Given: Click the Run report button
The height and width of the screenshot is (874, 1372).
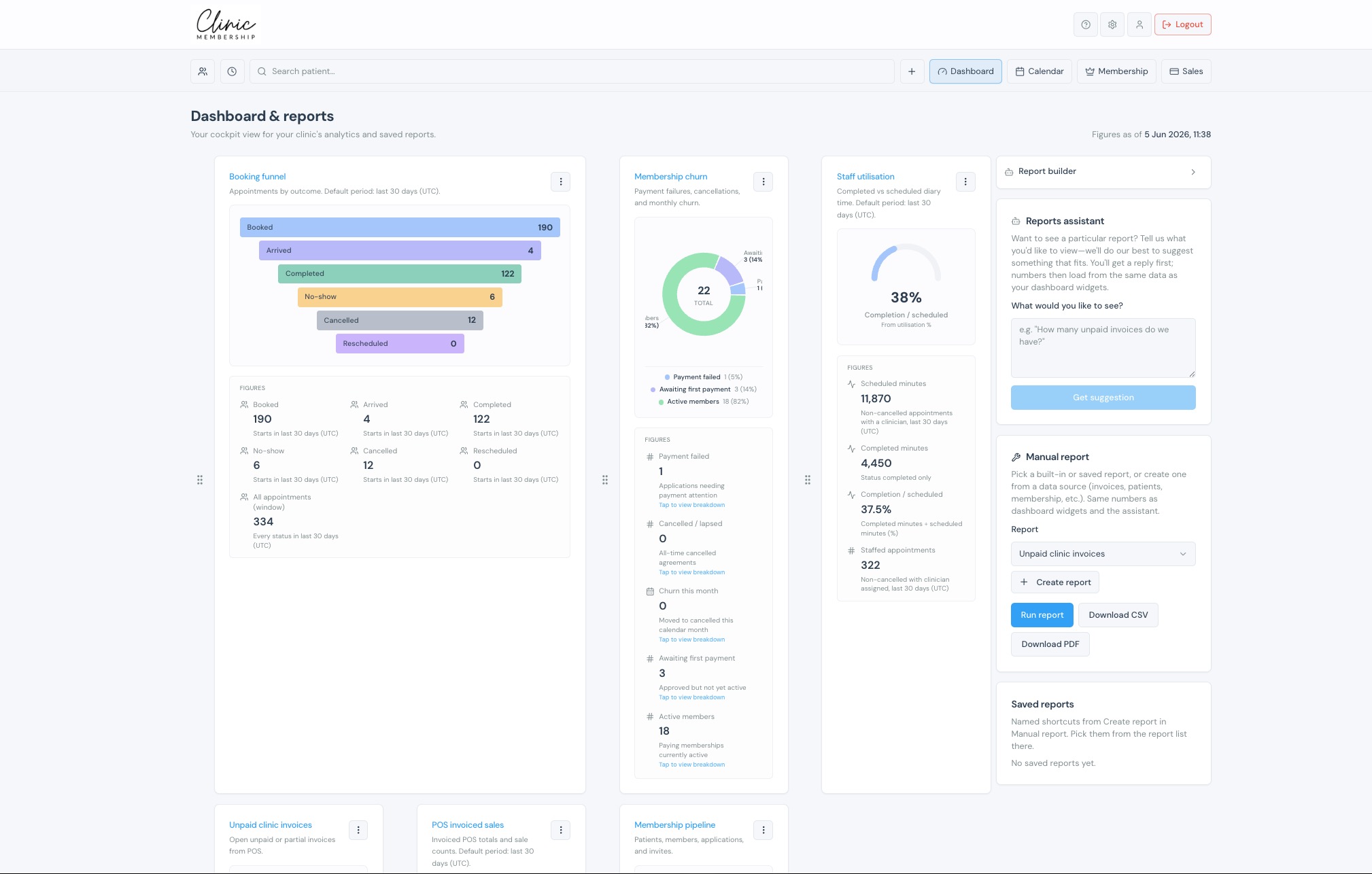Looking at the screenshot, I should pos(1042,615).
